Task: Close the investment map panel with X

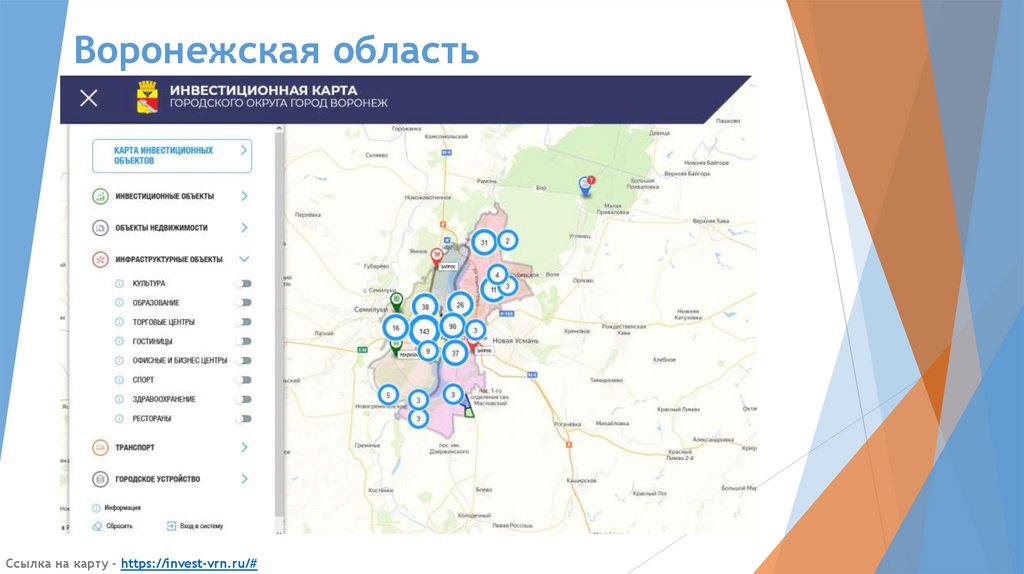Action: click(x=89, y=99)
